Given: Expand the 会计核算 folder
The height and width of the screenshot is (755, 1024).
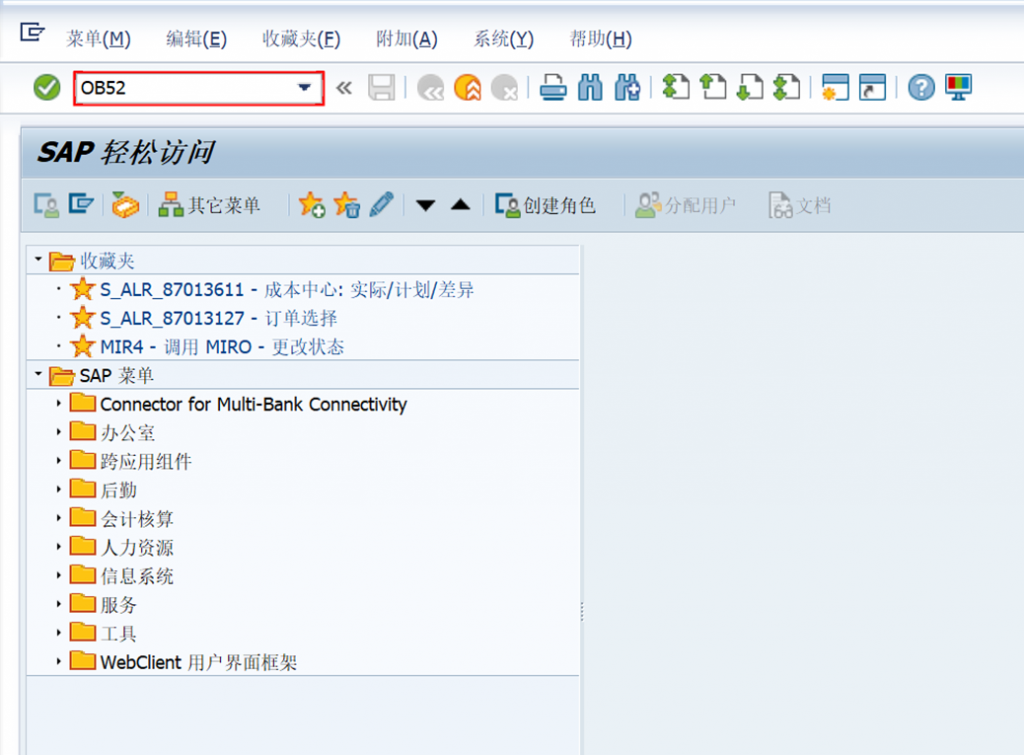Looking at the screenshot, I should point(58,518).
